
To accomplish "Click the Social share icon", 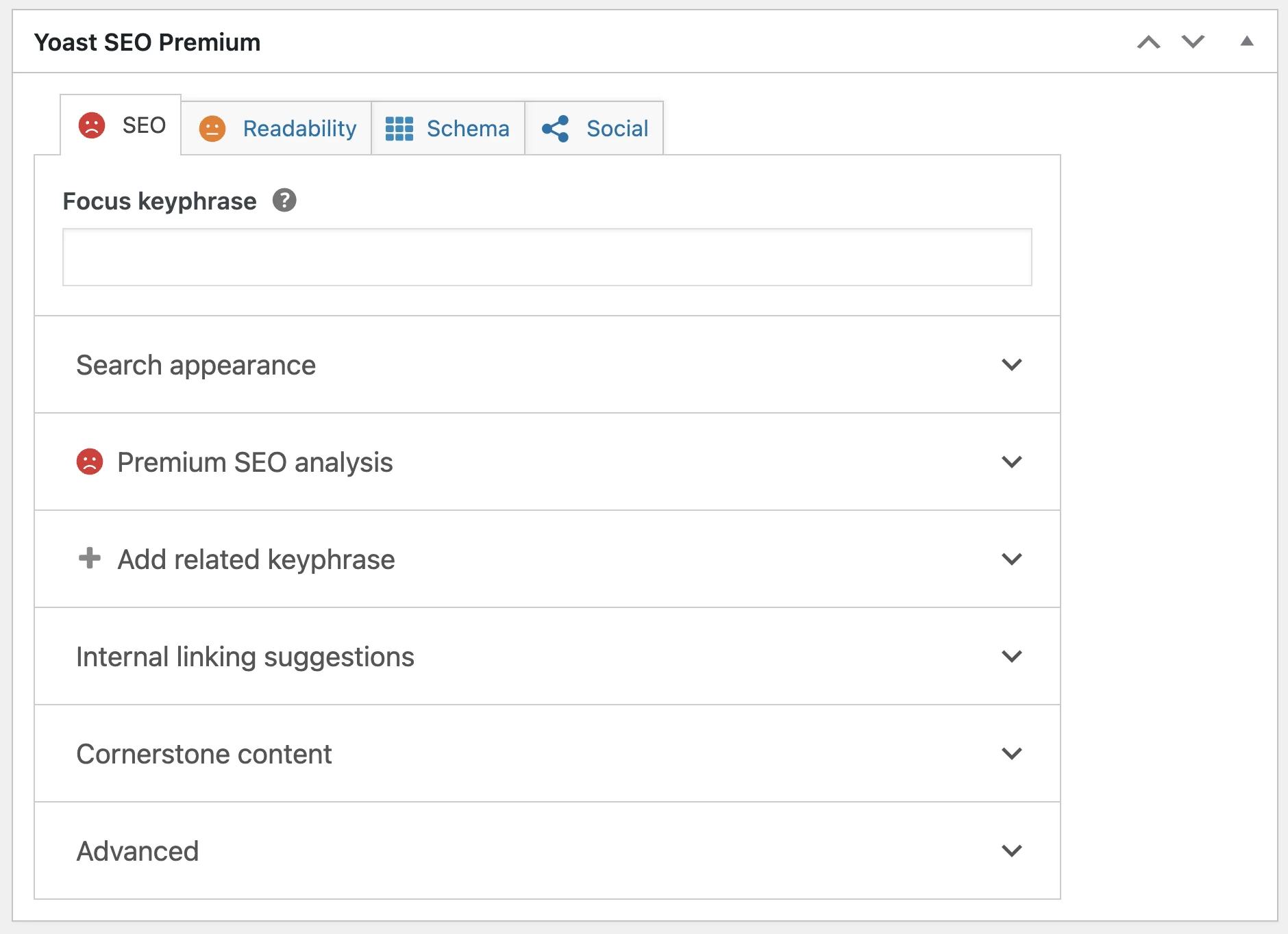I will (x=556, y=129).
